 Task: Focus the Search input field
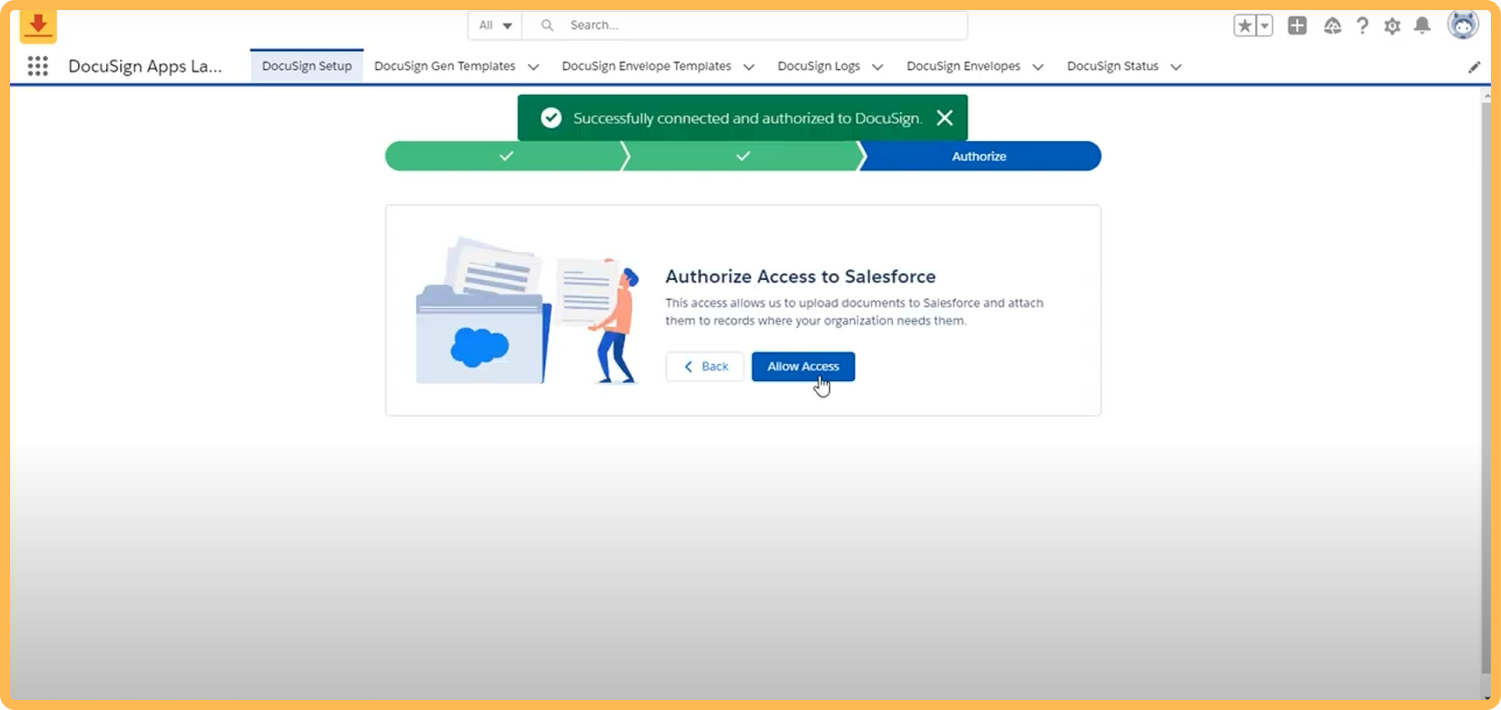745,25
